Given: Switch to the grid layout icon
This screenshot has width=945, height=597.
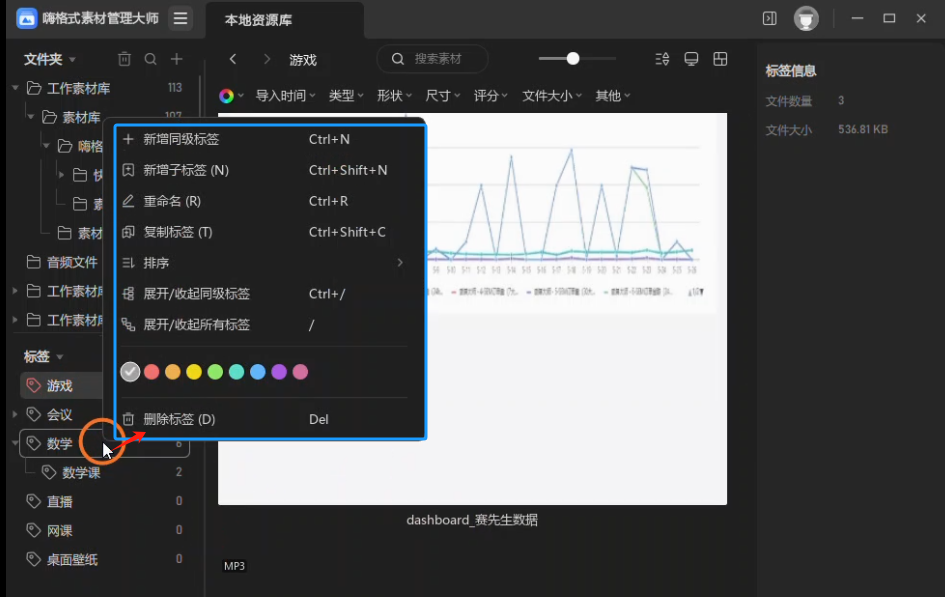Looking at the screenshot, I should point(720,59).
